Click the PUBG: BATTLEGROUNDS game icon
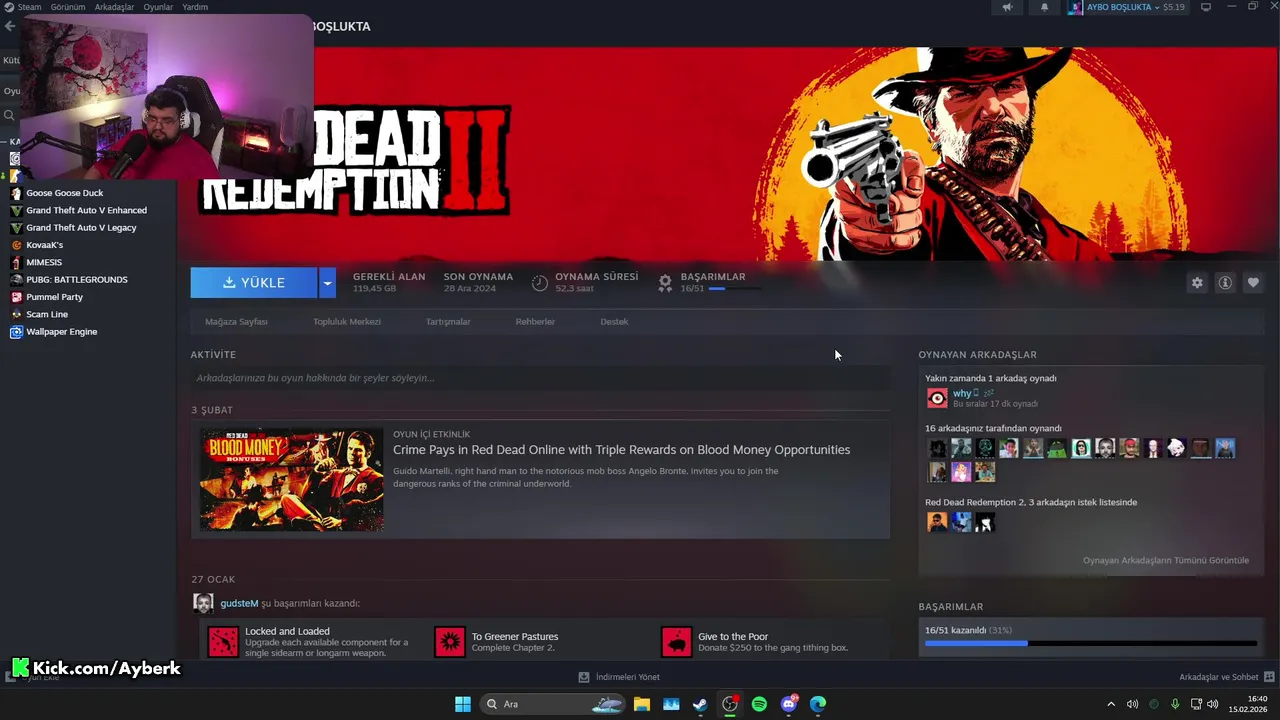Image resolution: width=1280 pixels, height=720 pixels. click(16, 280)
